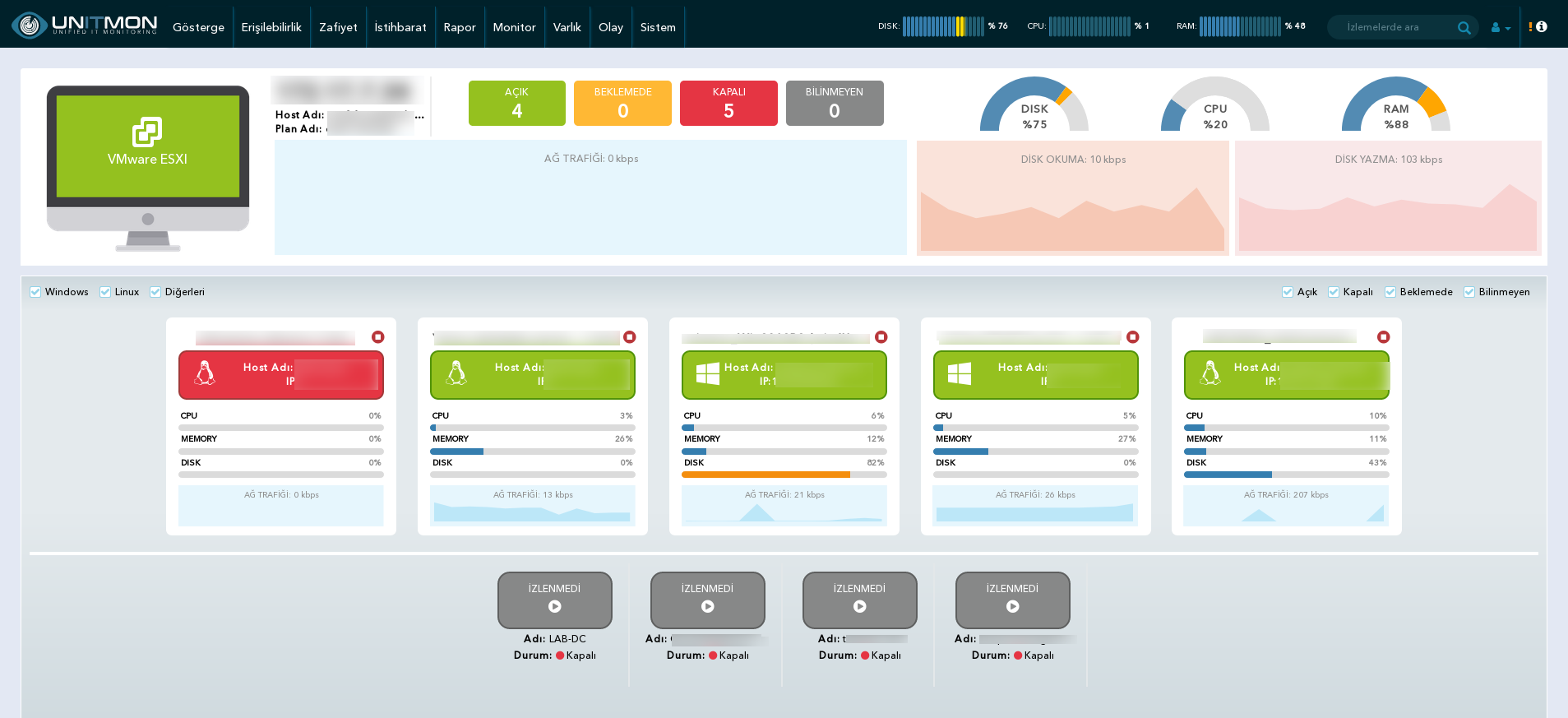This screenshot has height=718, width=1568.
Task: Click Linux penguin on host with 43% disk
Action: (x=1210, y=373)
